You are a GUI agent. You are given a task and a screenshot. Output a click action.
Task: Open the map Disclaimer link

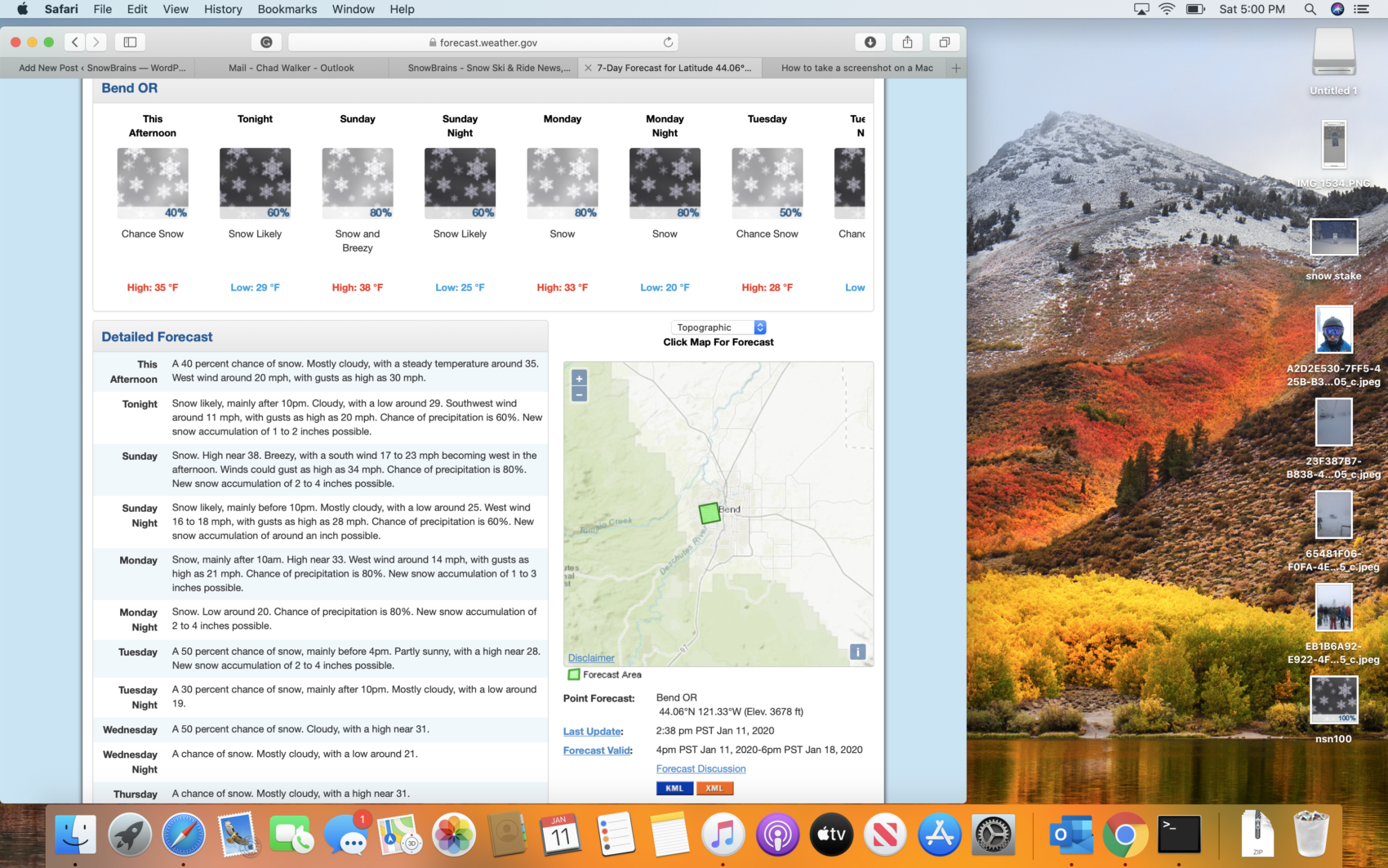[591, 657]
